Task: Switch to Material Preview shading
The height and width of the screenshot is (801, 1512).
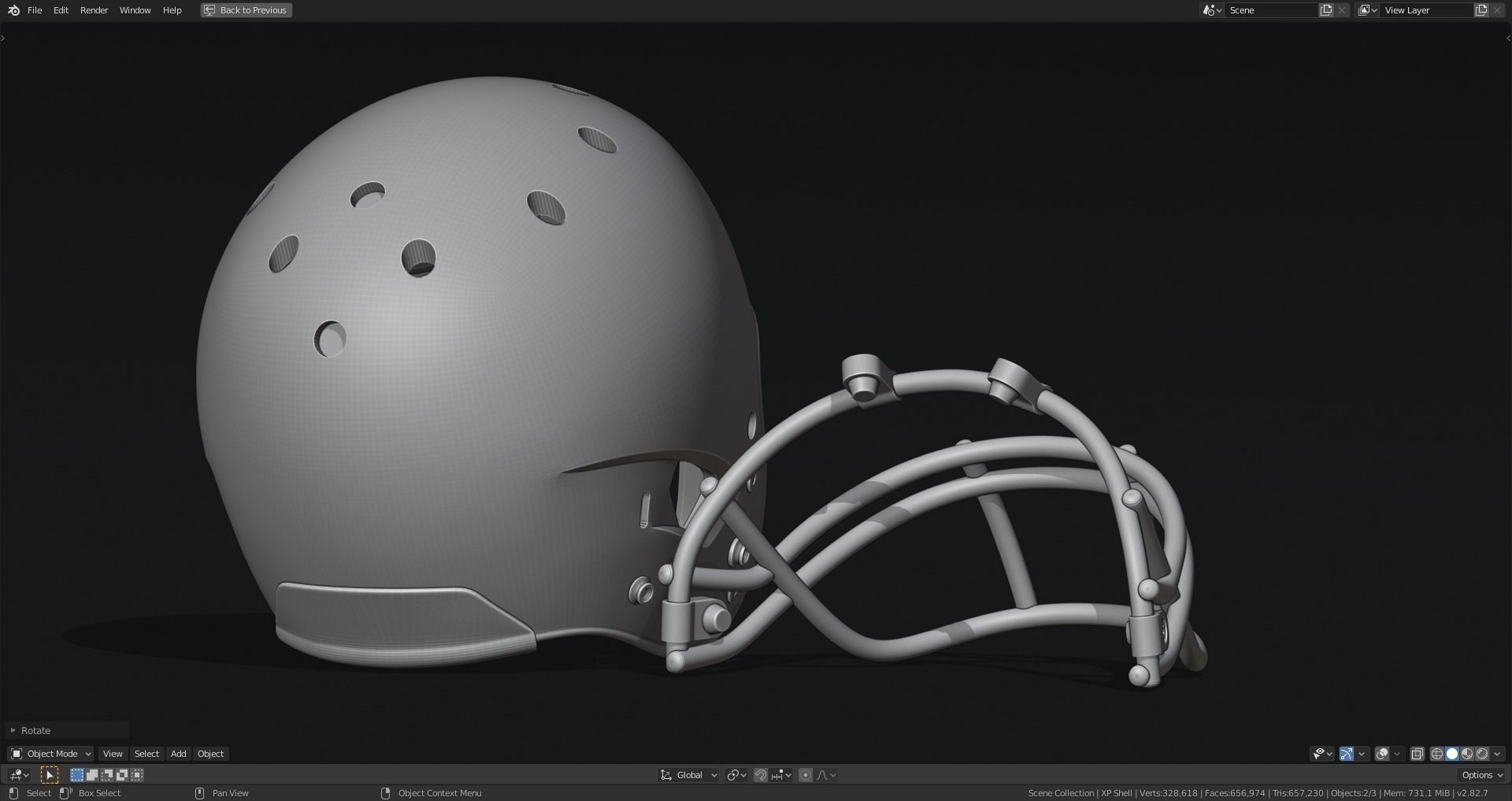Action: [x=1467, y=754]
